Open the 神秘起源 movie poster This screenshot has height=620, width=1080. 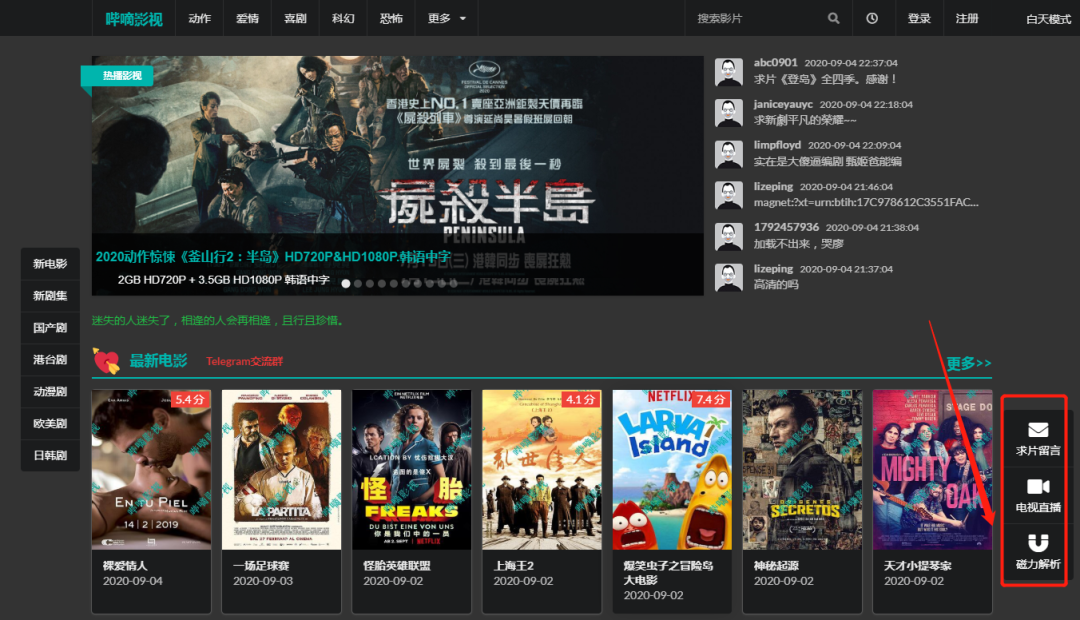tap(802, 470)
